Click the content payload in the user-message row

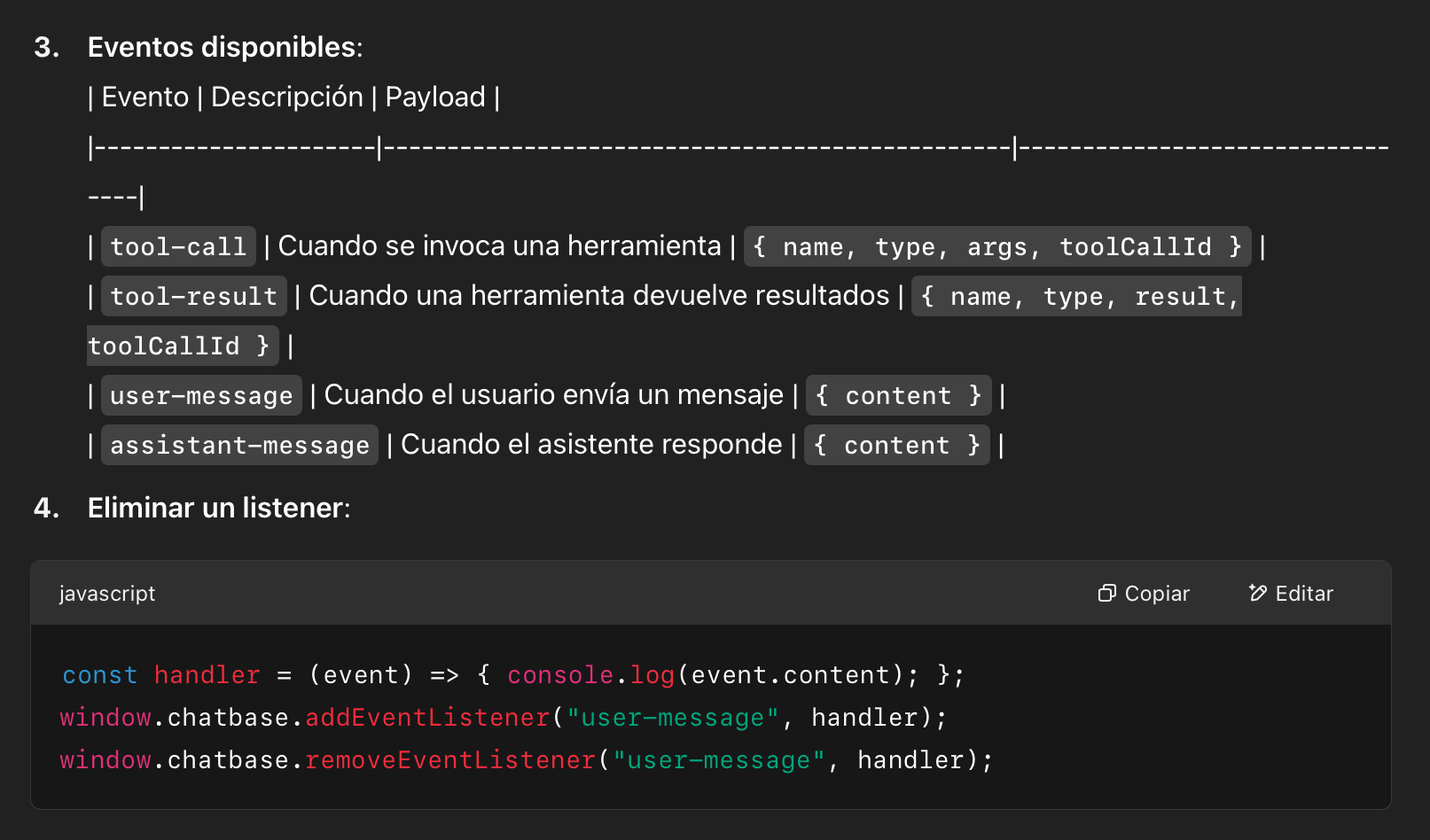coord(898,395)
